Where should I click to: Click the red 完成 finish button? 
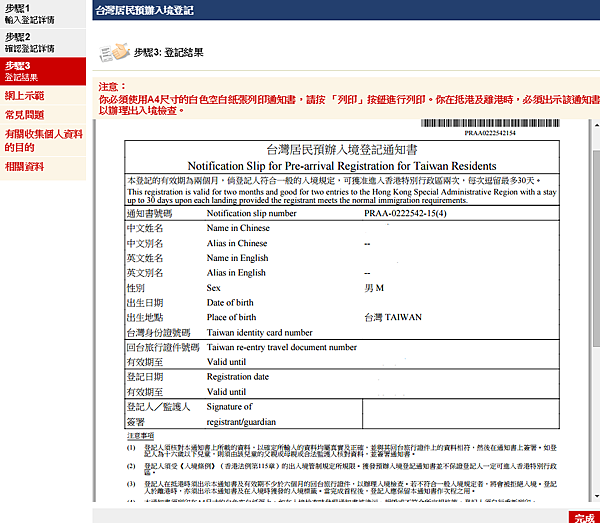point(584,517)
